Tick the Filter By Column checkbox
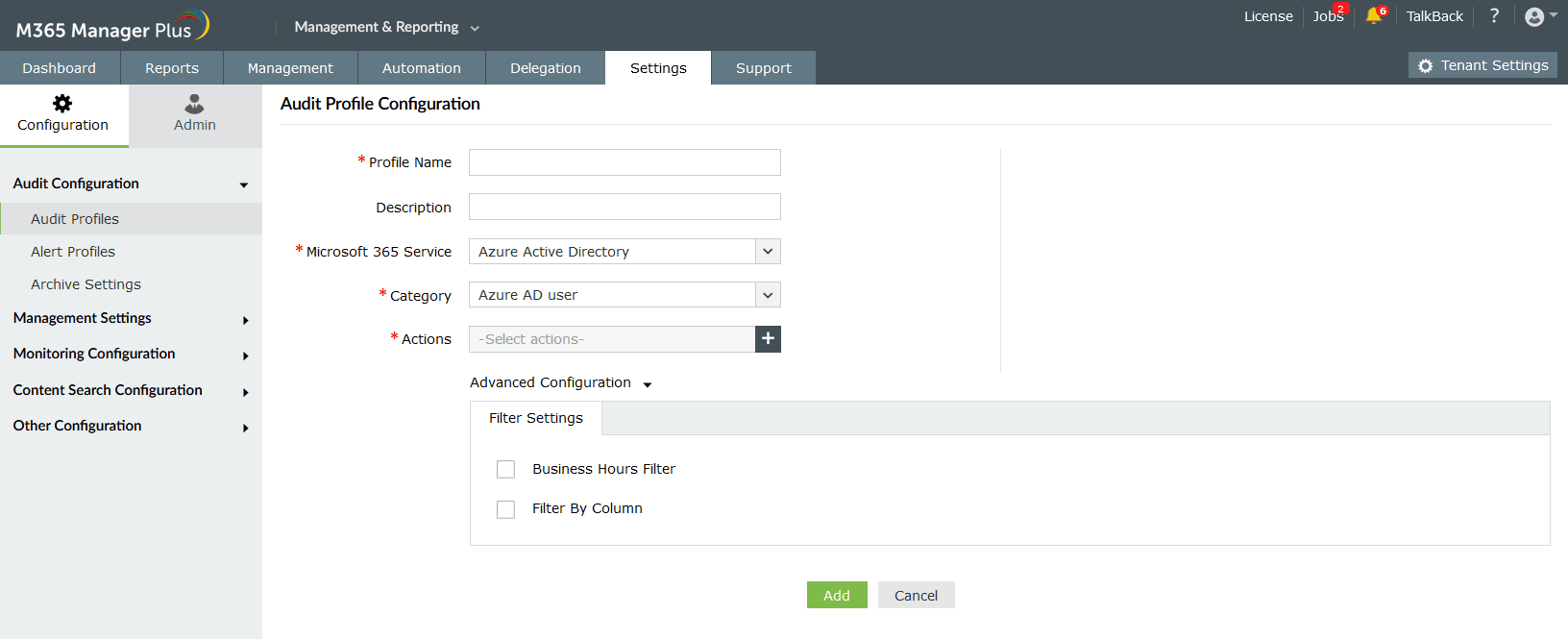This screenshot has height=639, width=1568. pos(505,508)
